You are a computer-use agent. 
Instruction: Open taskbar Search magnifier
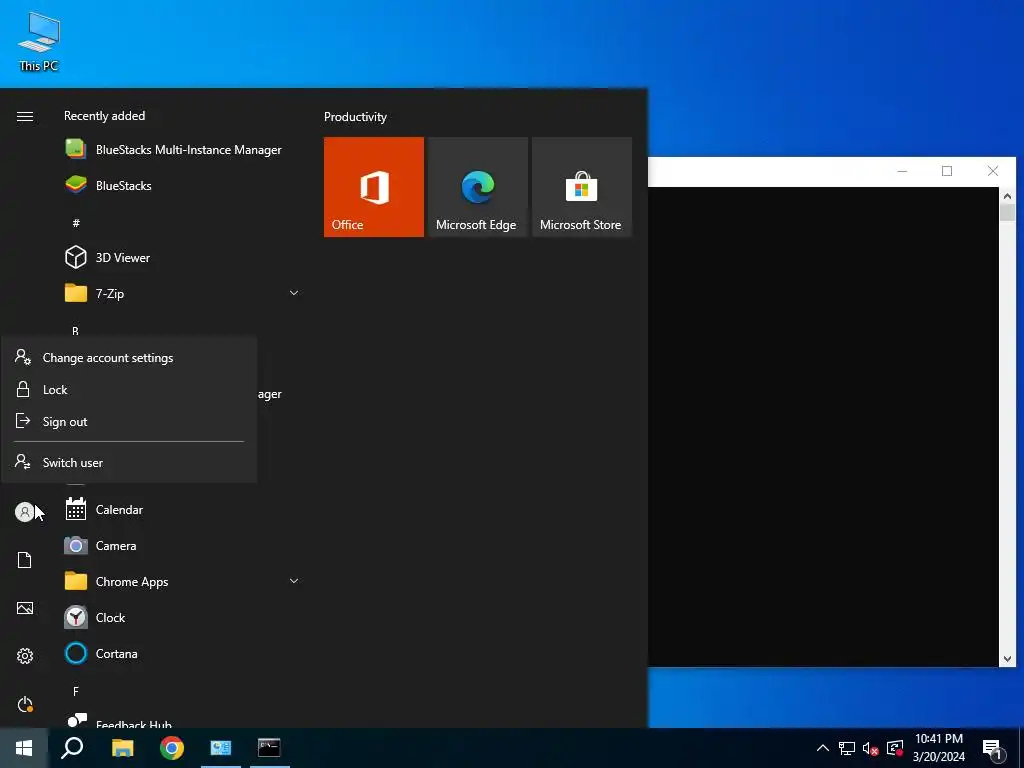pos(72,748)
